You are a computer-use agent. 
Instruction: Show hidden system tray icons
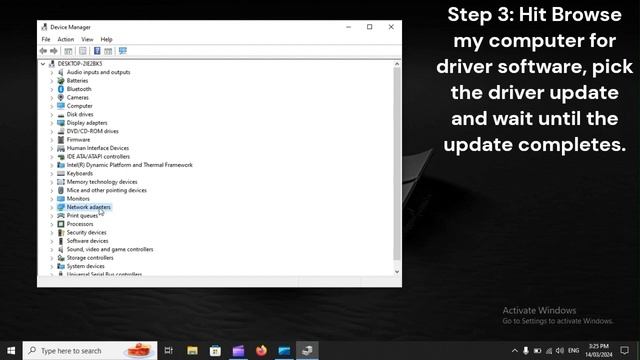[x=515, y=351]
